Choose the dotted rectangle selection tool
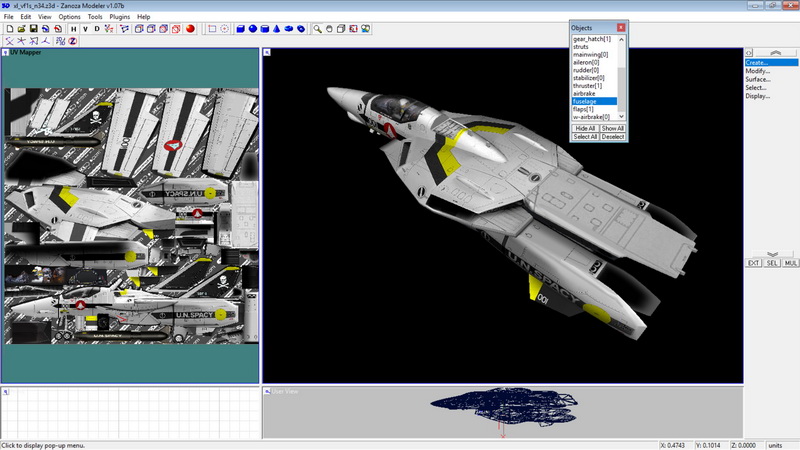 (212, 29)
